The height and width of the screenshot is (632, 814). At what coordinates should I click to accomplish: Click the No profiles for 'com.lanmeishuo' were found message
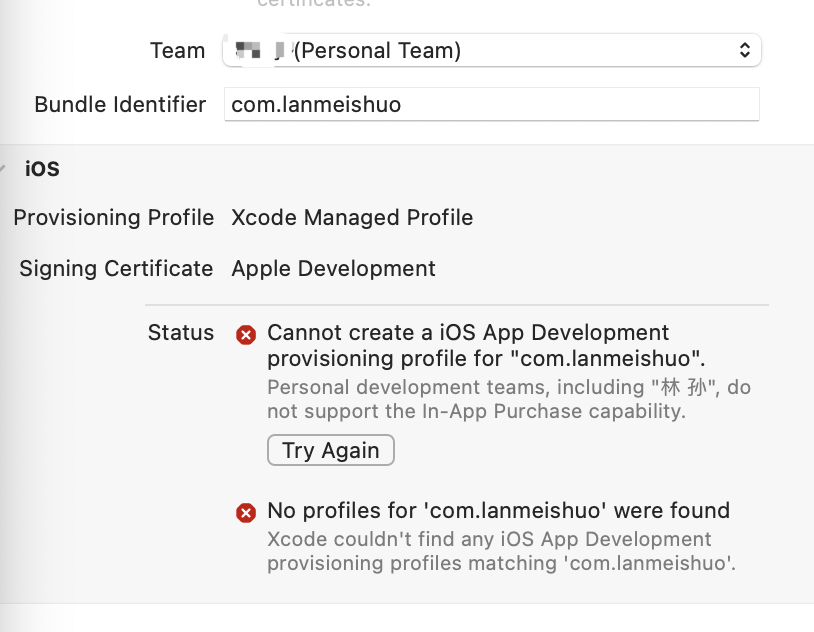click(498, 510)
